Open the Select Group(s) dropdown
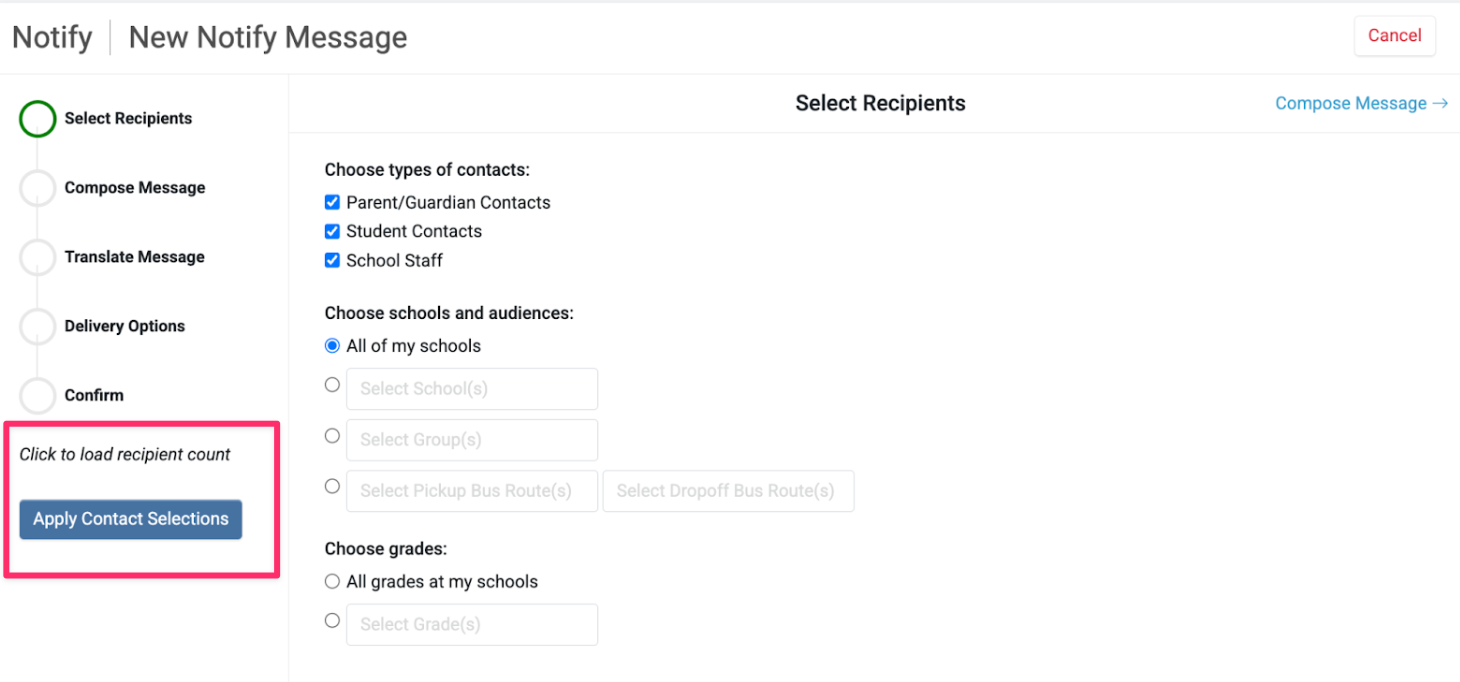The height and width of the screenshot is (682, 1460). pos(471,440)
